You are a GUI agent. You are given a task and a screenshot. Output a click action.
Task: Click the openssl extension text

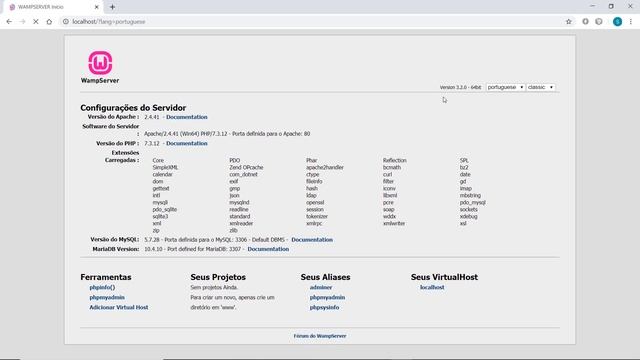[x=315, y=202]
